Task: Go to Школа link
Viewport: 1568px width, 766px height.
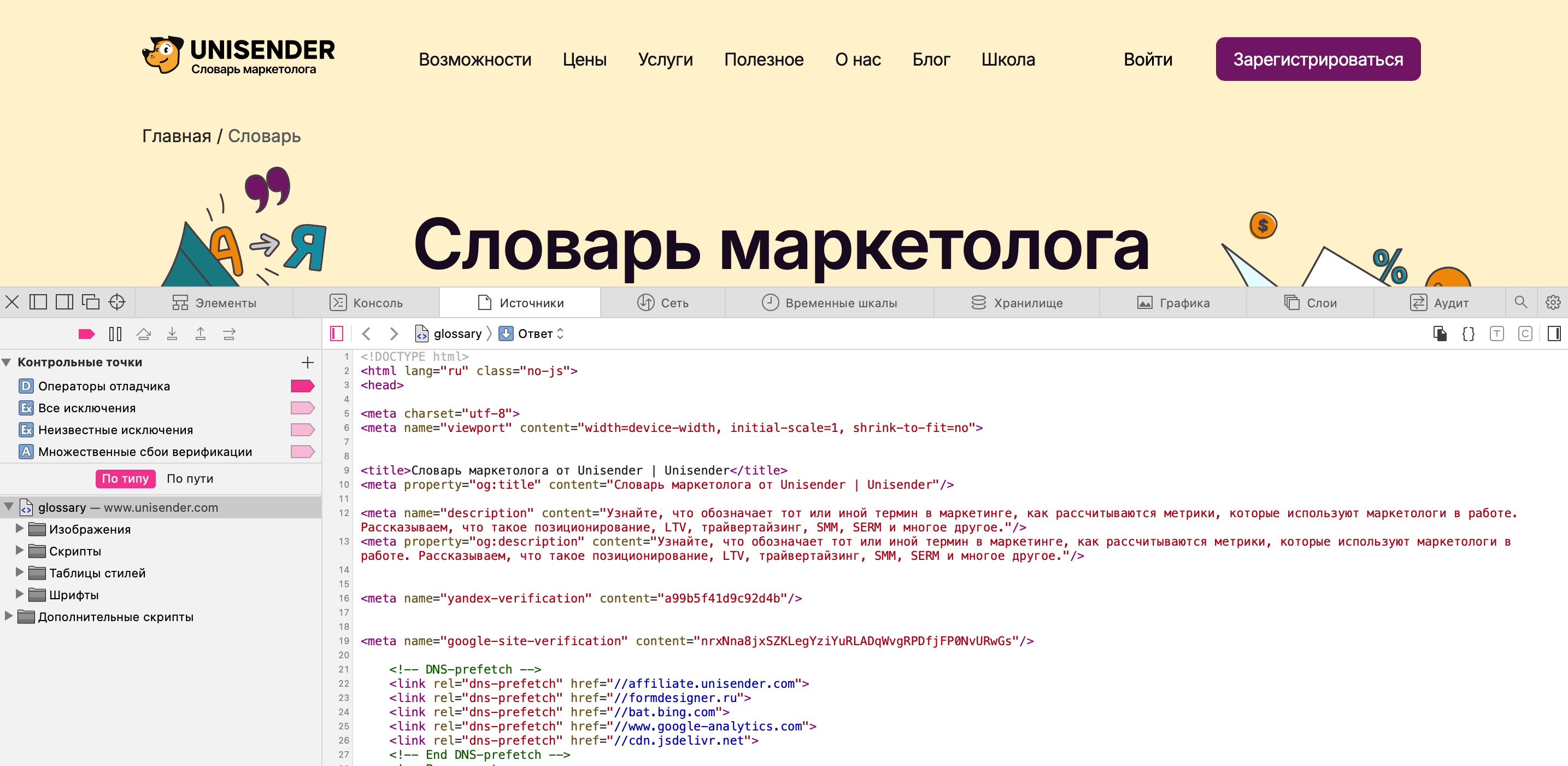Action: [x=1008, y=60]
